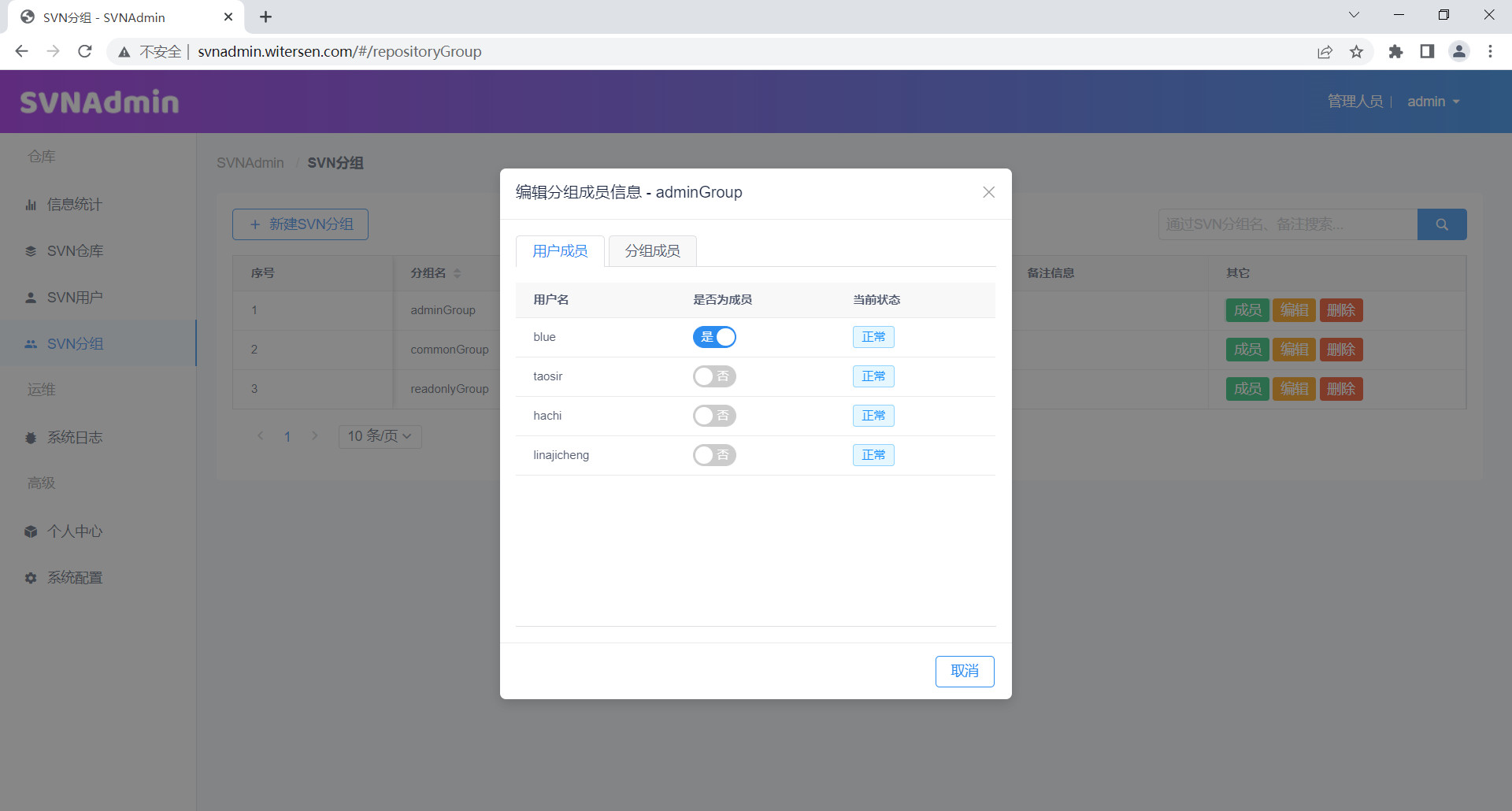1512x811 pixels.
Task: Click the 系统日志 bug icon
Action: pyautogui.click(x=31, y=438)
